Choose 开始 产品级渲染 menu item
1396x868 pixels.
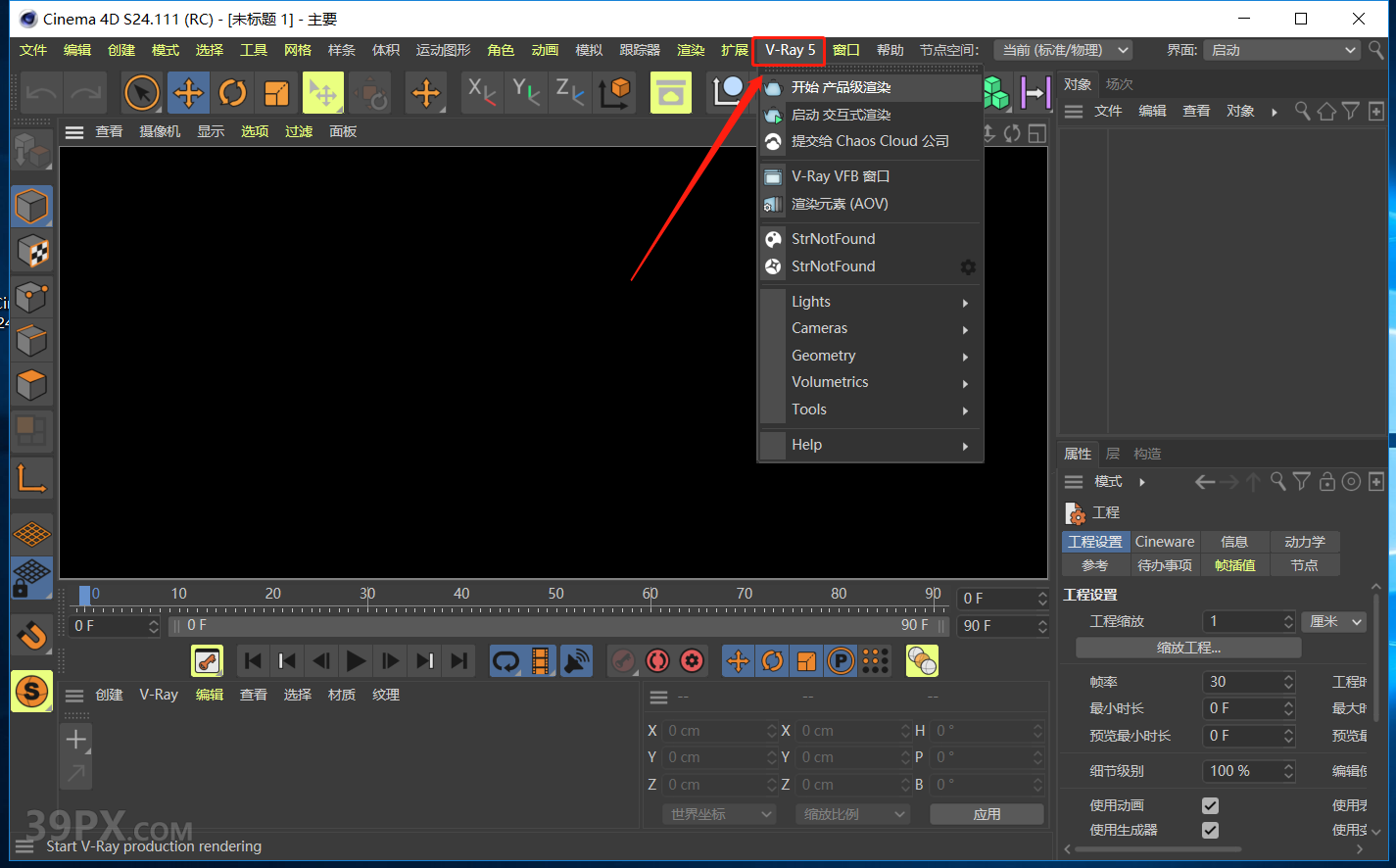point(871,87)
